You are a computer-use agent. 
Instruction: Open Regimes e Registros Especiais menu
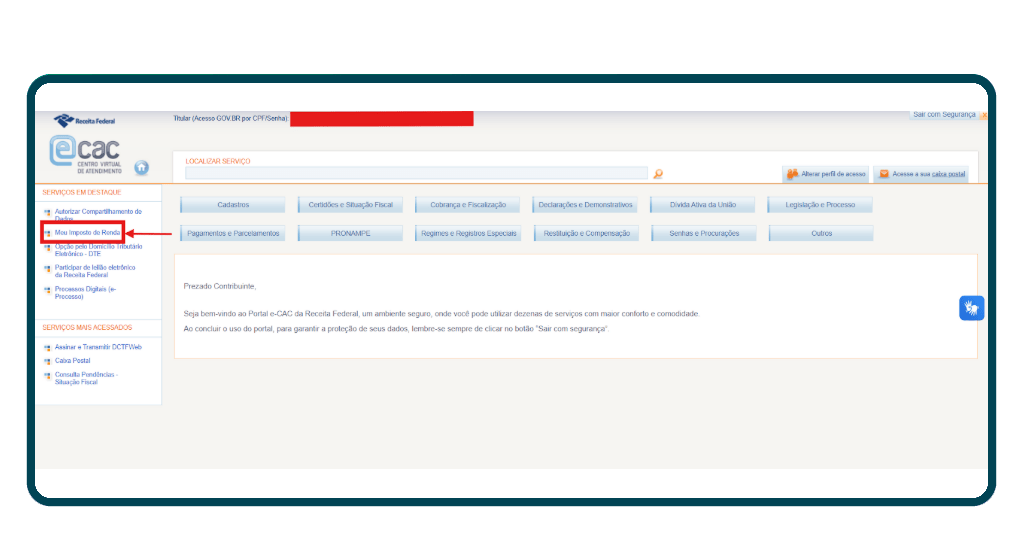[468, 234]
